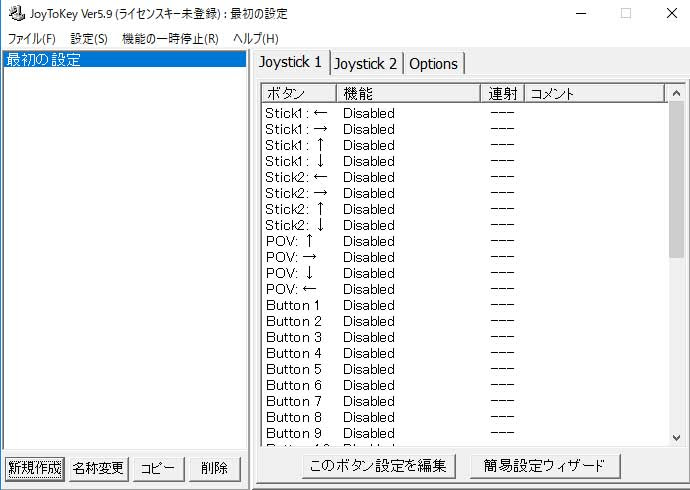
Task: Click the コピー button
Action: [158, 468]
